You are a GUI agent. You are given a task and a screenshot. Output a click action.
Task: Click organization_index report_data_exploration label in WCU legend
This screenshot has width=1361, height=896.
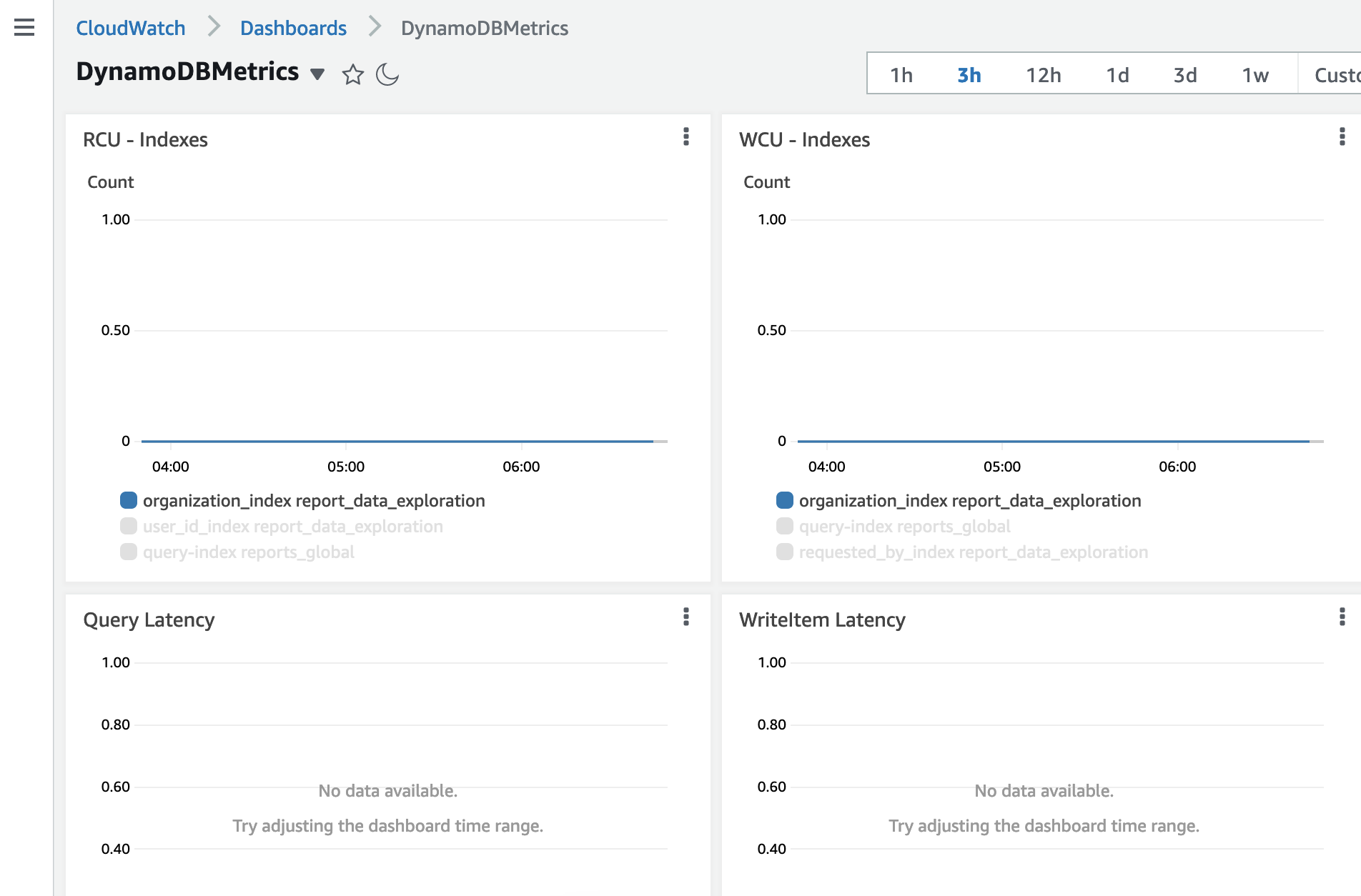point(970,501)
